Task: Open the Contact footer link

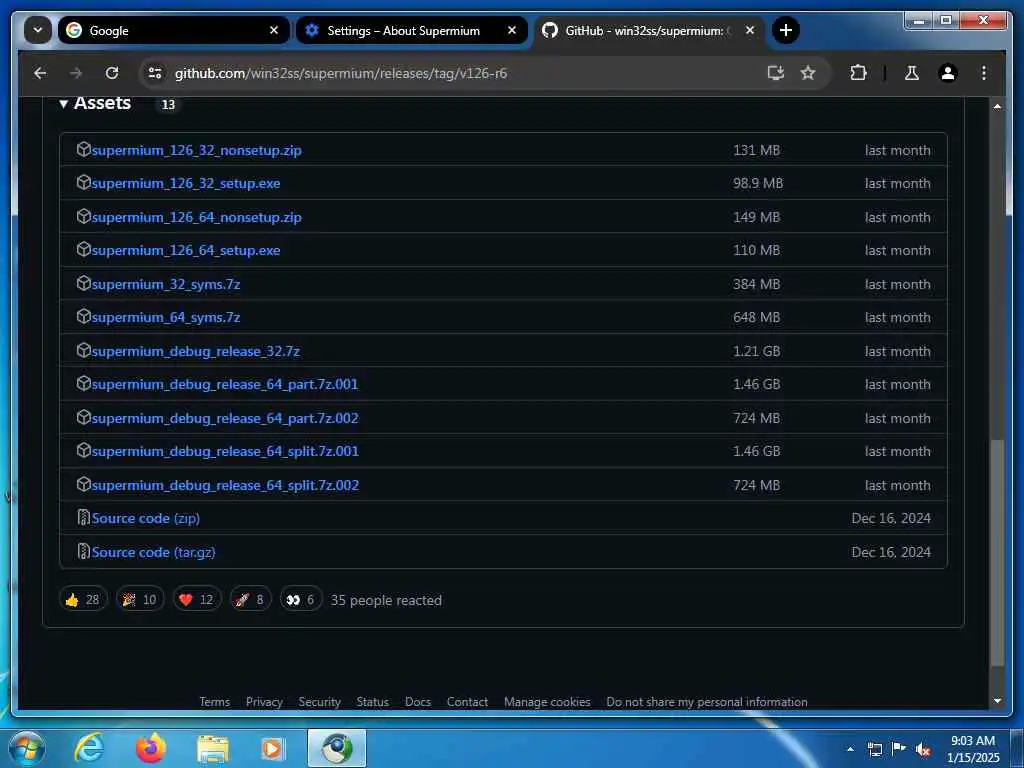Action: (467, 701)
